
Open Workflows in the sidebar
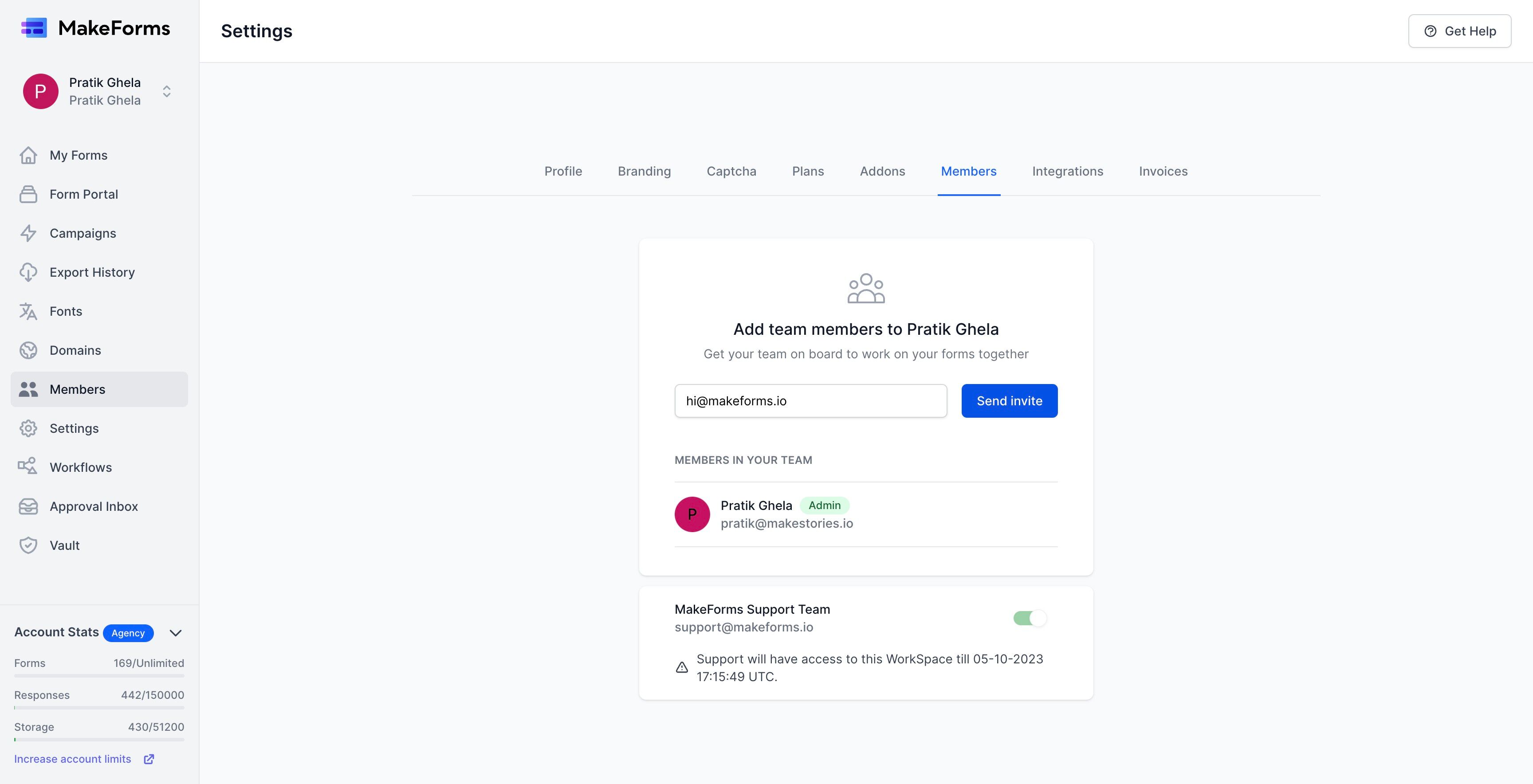click(x=99, y=467)
